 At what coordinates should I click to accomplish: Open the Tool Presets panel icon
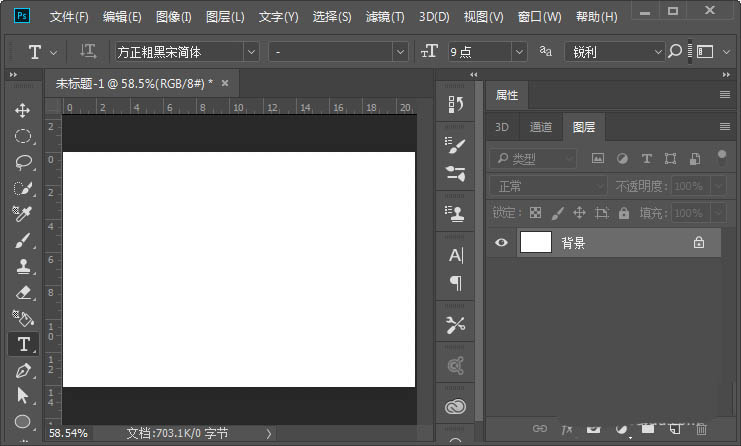tap(455, 325)
